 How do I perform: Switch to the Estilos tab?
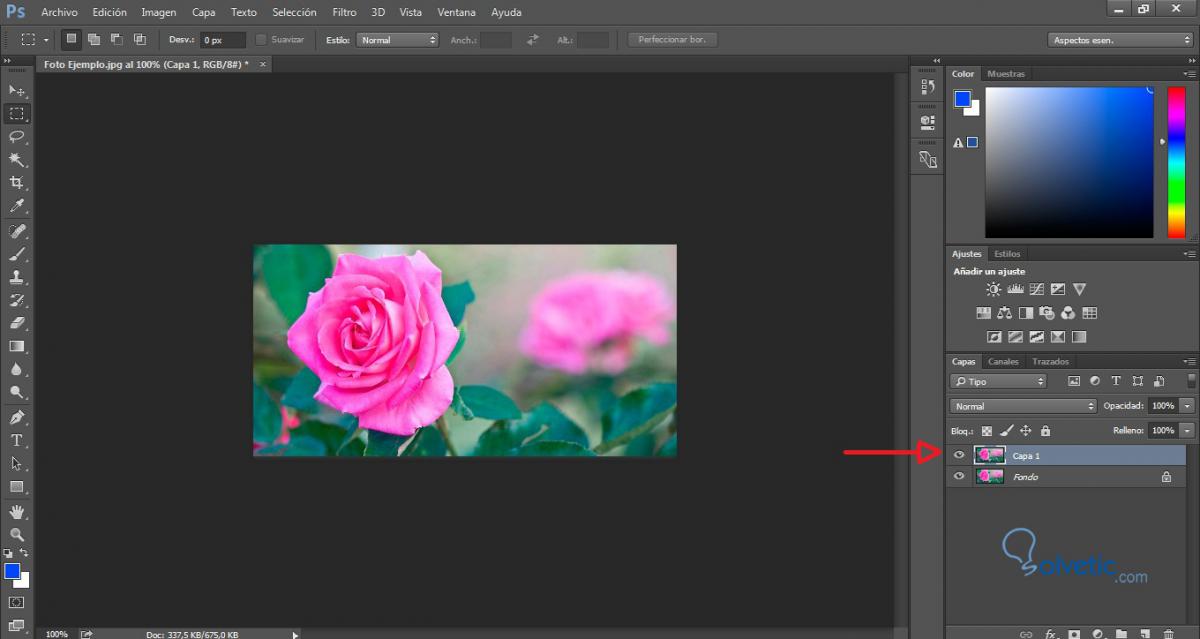point(1007,254)
